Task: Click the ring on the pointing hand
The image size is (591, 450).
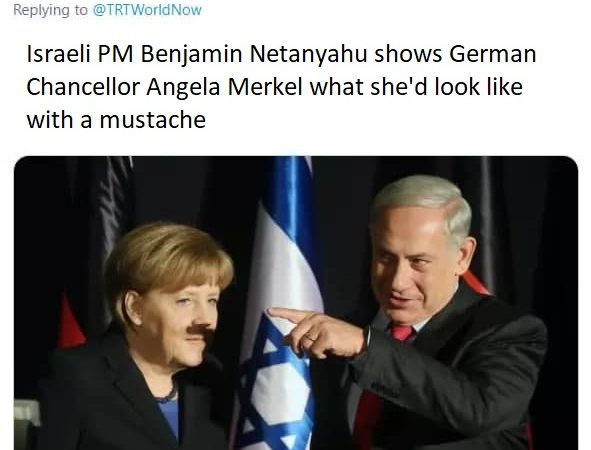Action: click(x=310, y=338)
